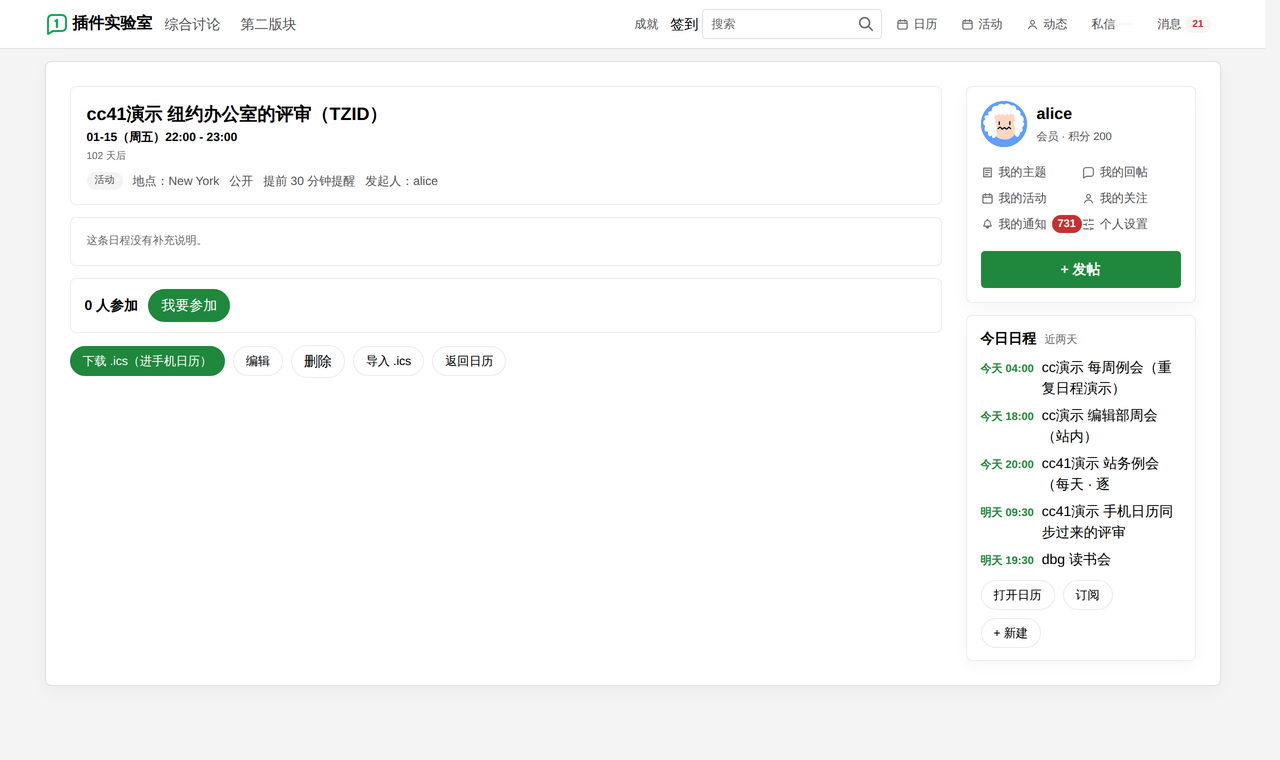This screenshot has height=760, width=1280.
Task: Click + 新建 to create a schedule
Action: 1011,633
